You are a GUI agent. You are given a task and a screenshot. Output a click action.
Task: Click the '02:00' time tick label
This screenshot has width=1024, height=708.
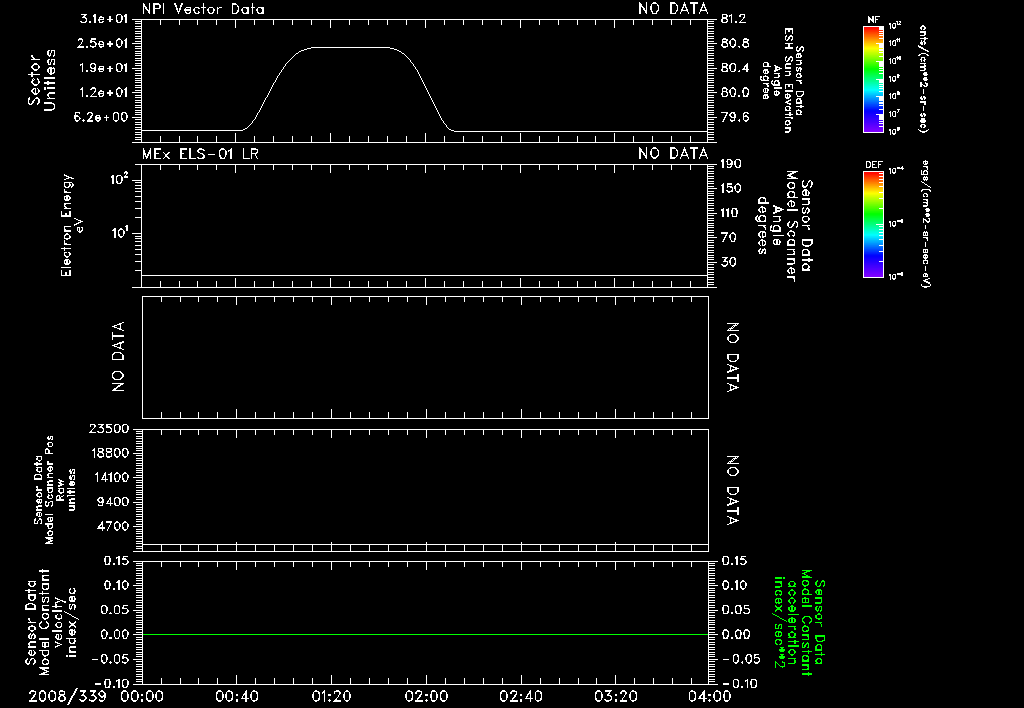pyautogui.click(x=426, y=696)
